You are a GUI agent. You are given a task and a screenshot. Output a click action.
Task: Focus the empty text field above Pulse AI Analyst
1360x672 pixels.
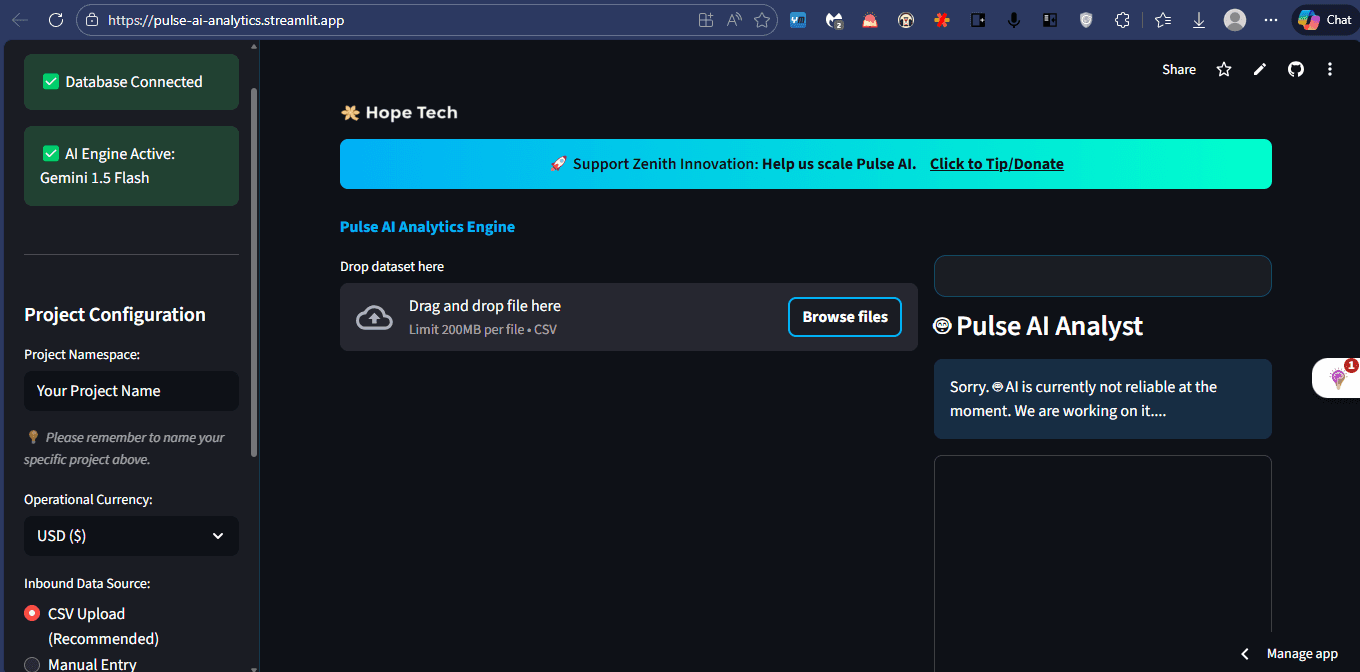tap(1103, 276)
